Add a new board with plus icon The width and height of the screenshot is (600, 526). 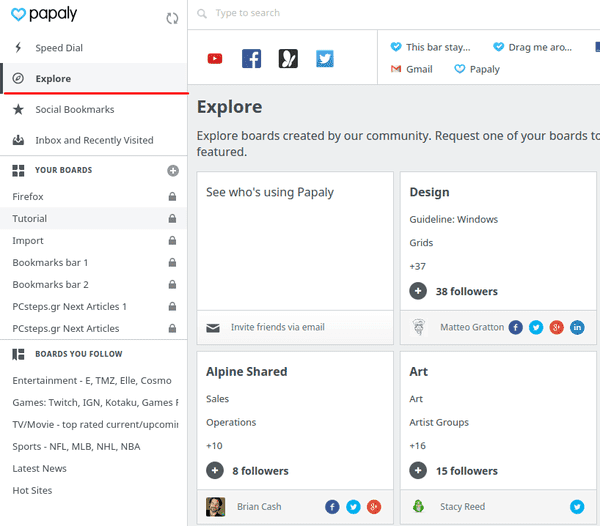pos(173,171)
